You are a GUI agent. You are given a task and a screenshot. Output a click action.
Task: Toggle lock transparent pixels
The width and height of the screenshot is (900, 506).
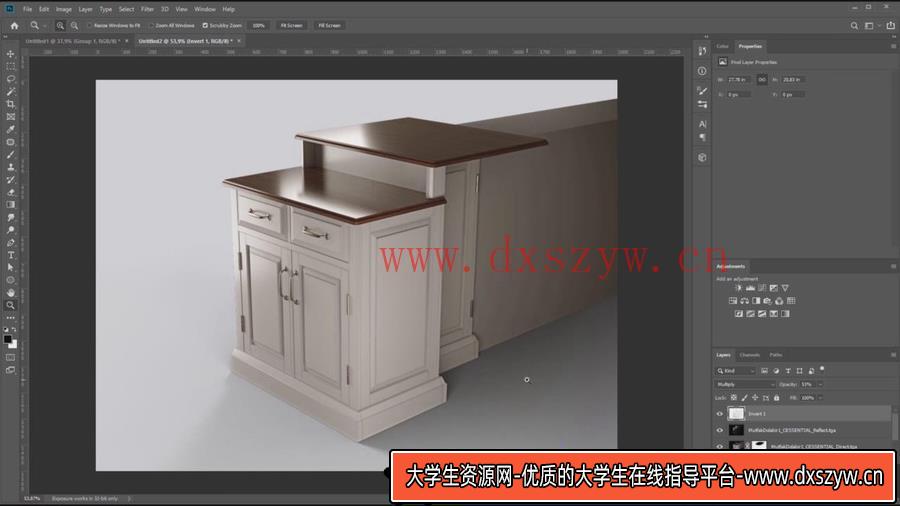(734, 398)
